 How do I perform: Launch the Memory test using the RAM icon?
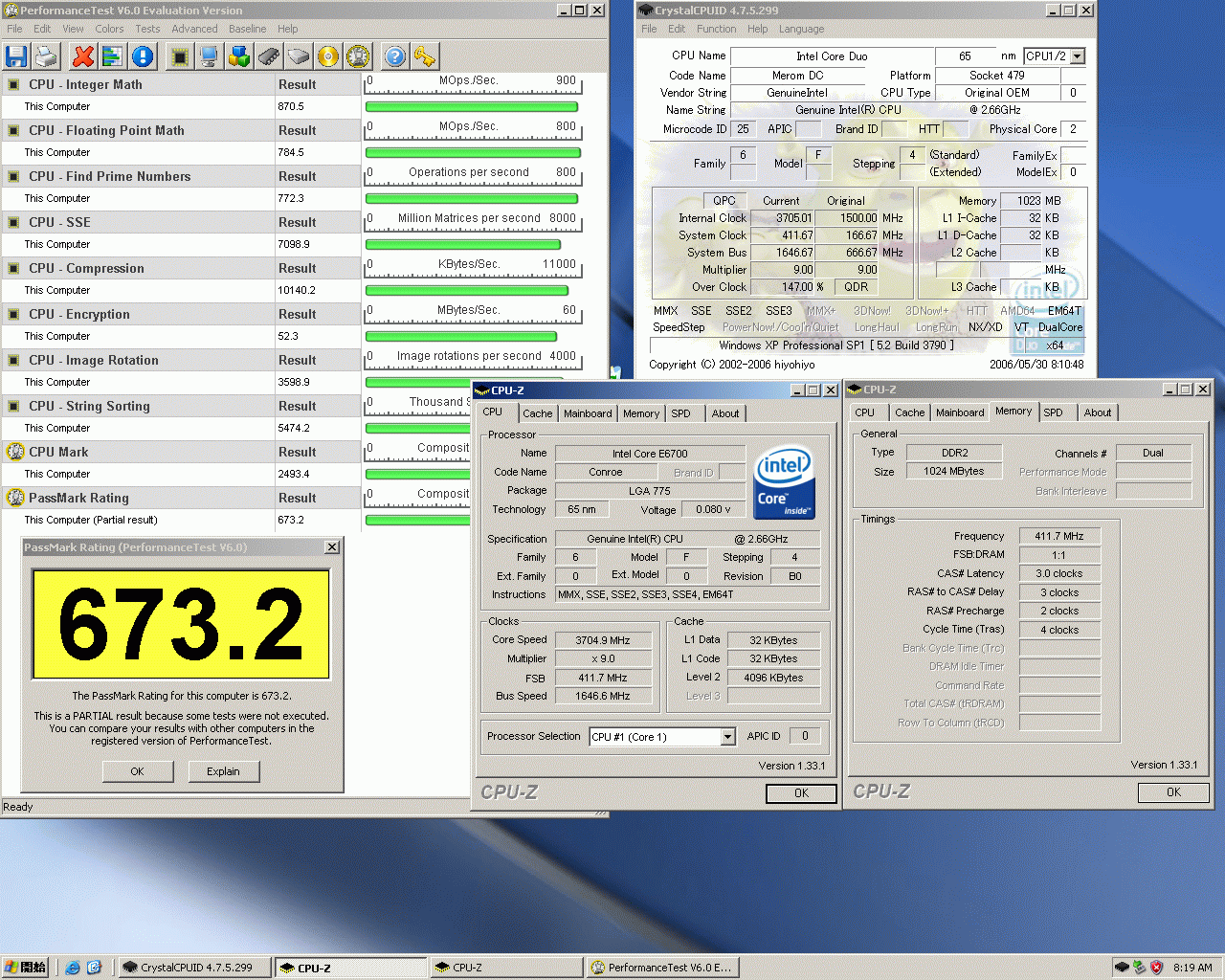coord(268,56)
